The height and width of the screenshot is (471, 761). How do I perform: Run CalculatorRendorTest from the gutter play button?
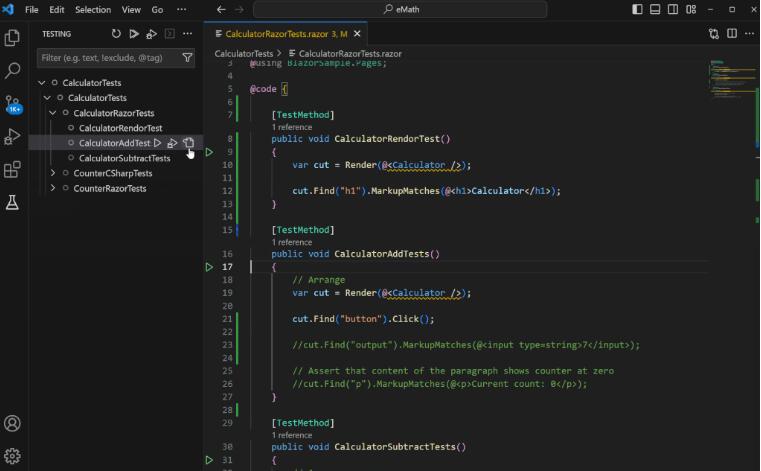tap(209, 152)
